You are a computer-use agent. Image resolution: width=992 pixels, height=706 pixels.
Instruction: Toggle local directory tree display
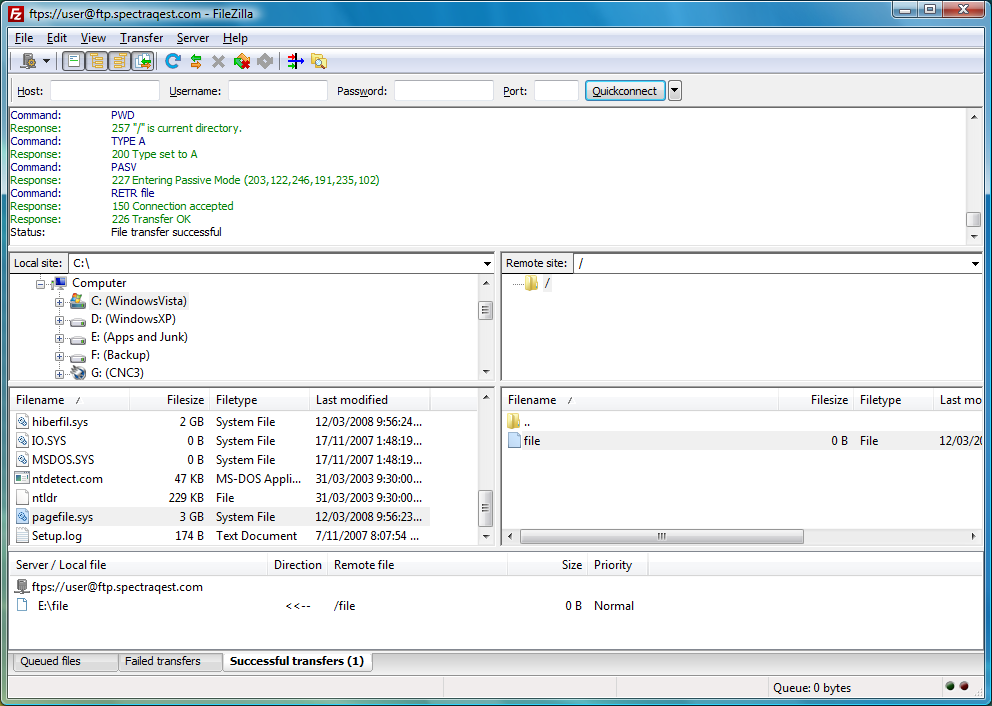(97, 62)
